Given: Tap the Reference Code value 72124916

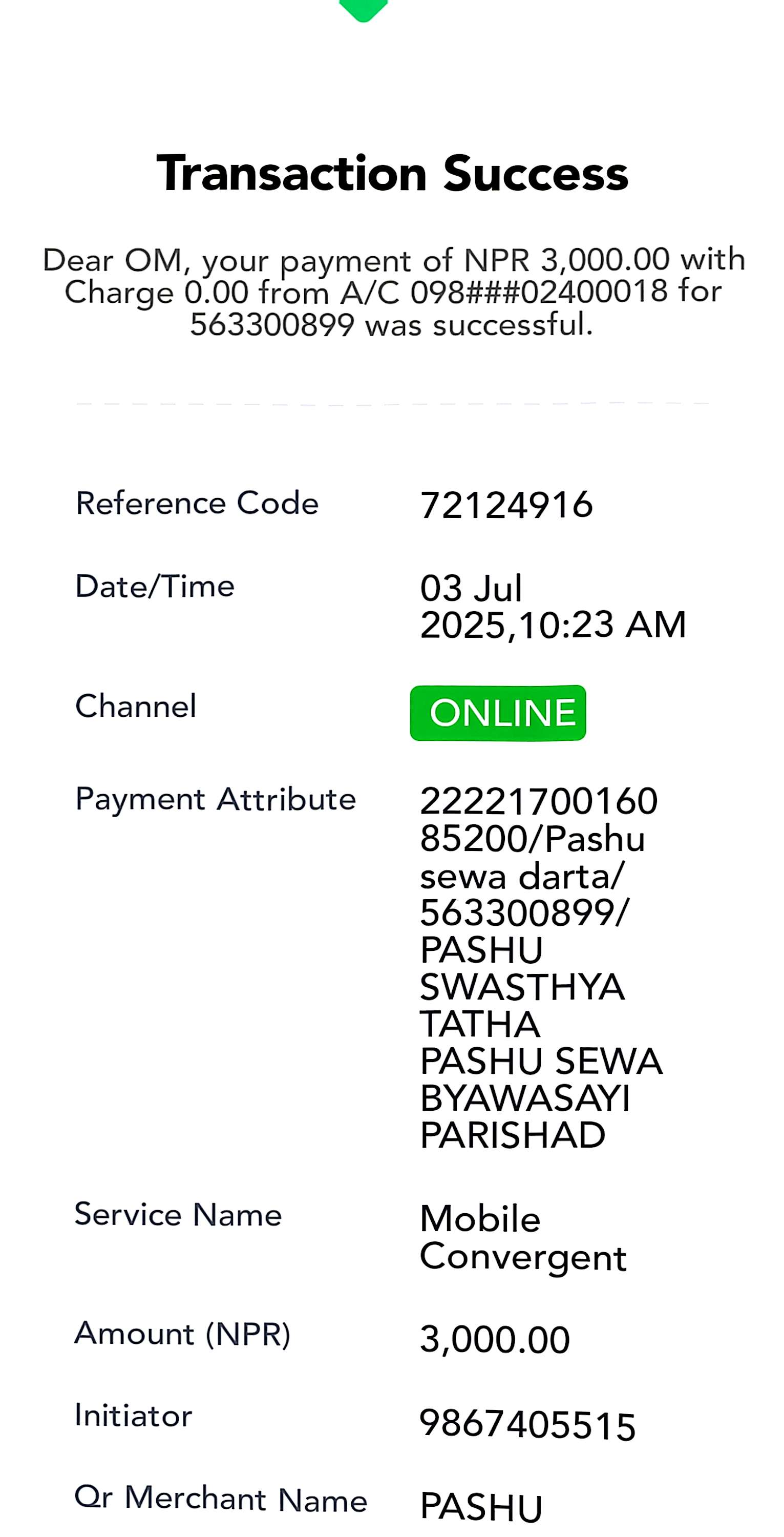Looking at the screenshot, I should (x=506, y=505).
